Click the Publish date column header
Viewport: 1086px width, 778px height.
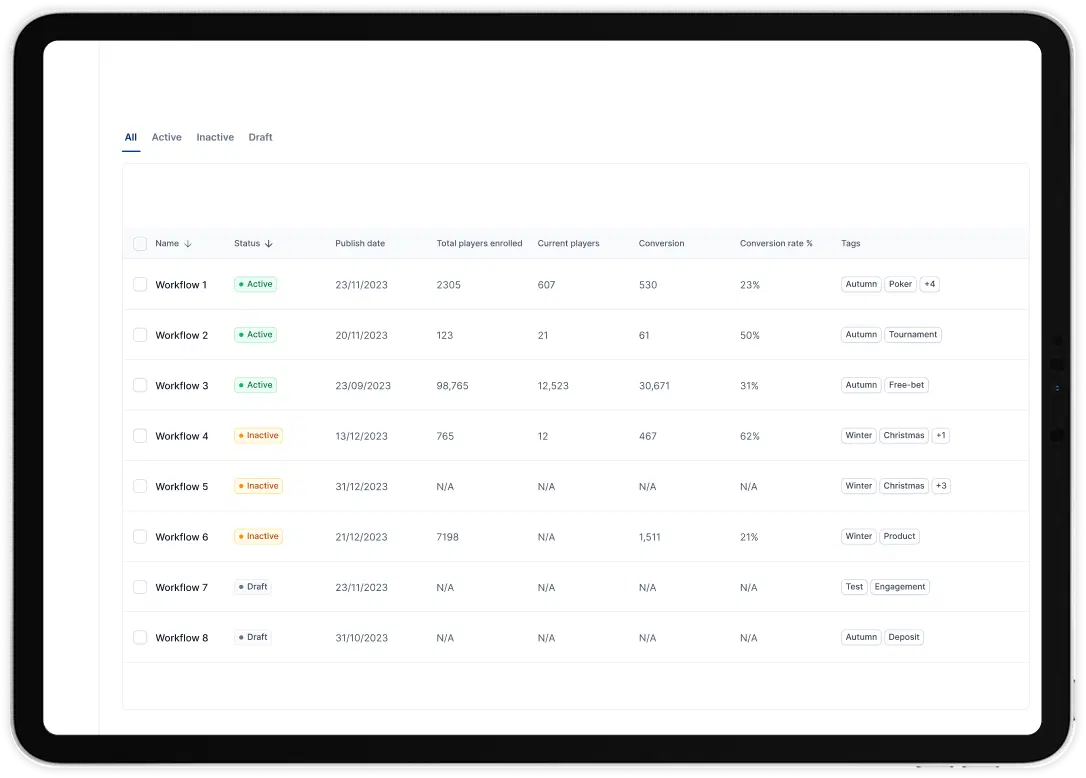coord(360,244)
